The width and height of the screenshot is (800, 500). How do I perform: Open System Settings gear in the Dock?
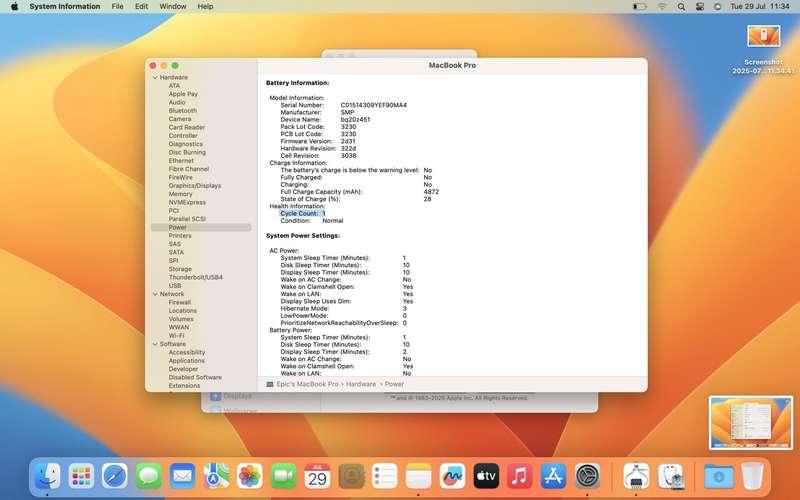pyautogui.click(x=587, y=477)
